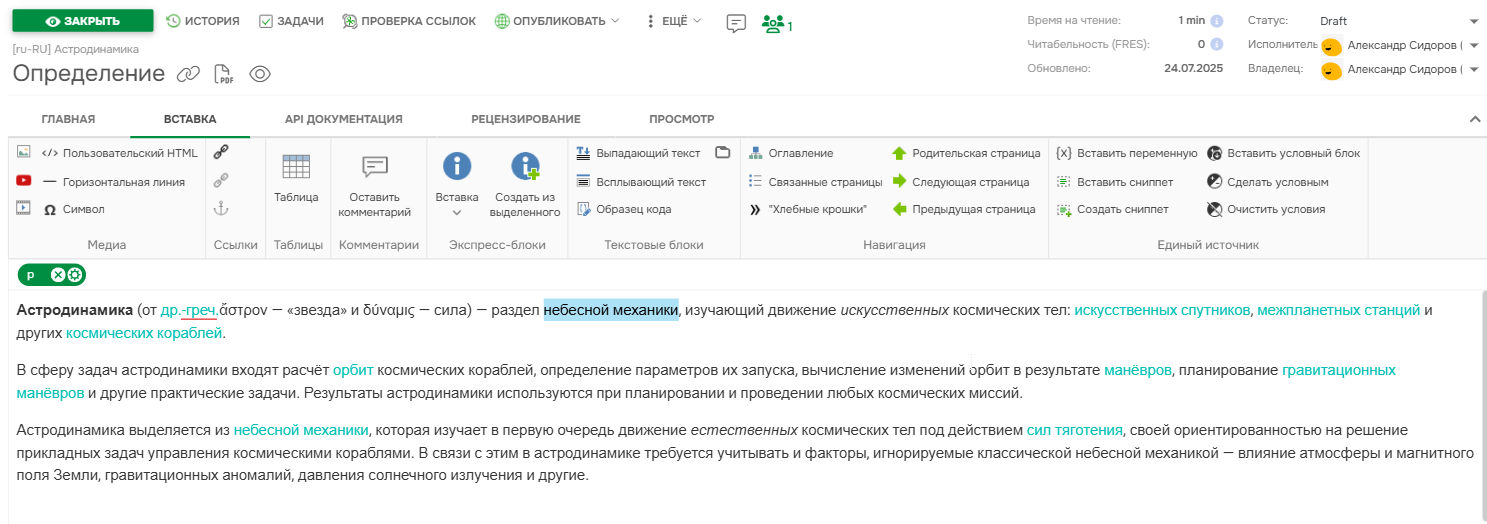1487x524 pixels.
Task: Insert Образец кода block
Action: pos(625,210)
